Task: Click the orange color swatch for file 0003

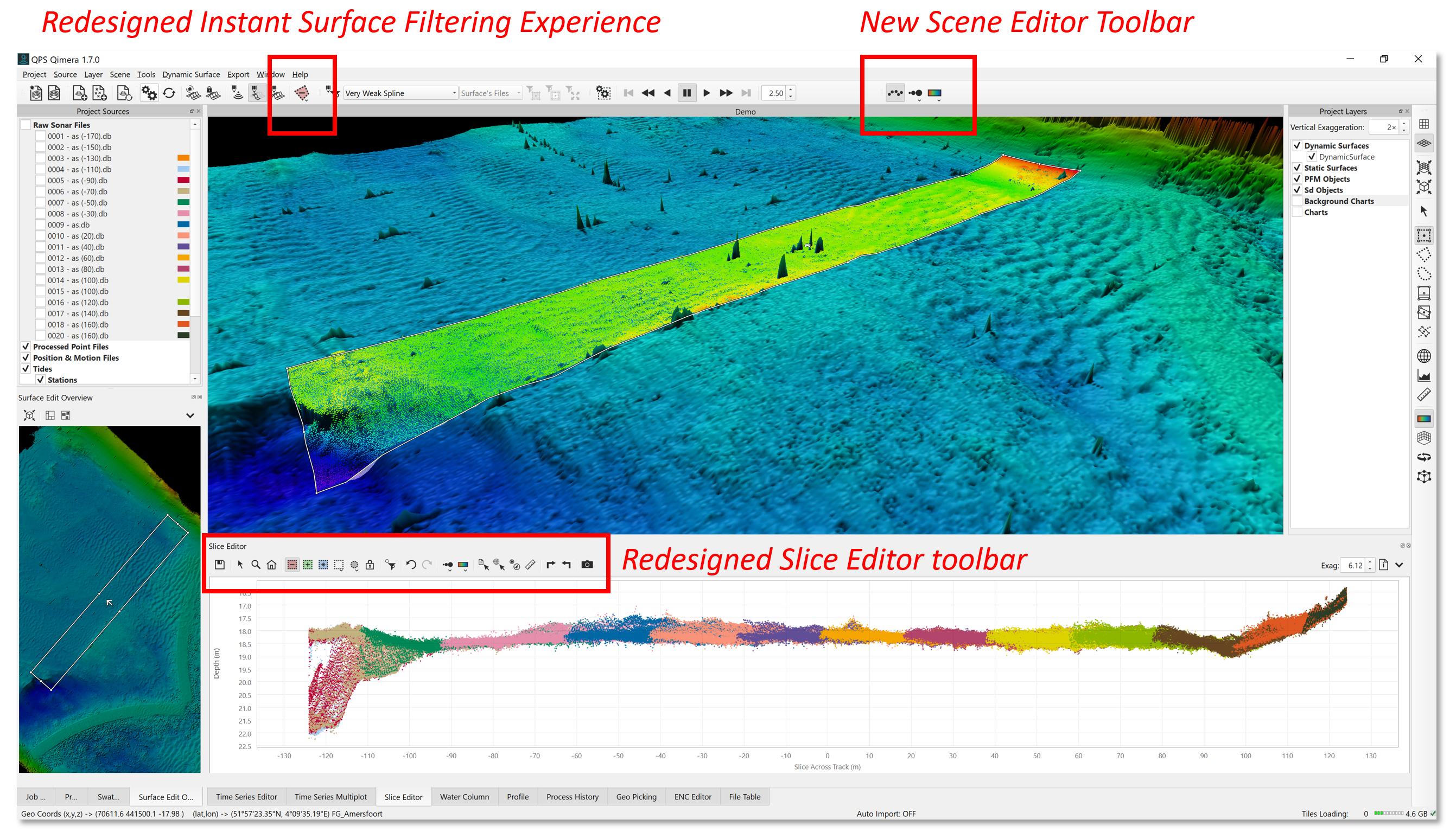Action: click(x=183, y=158)
